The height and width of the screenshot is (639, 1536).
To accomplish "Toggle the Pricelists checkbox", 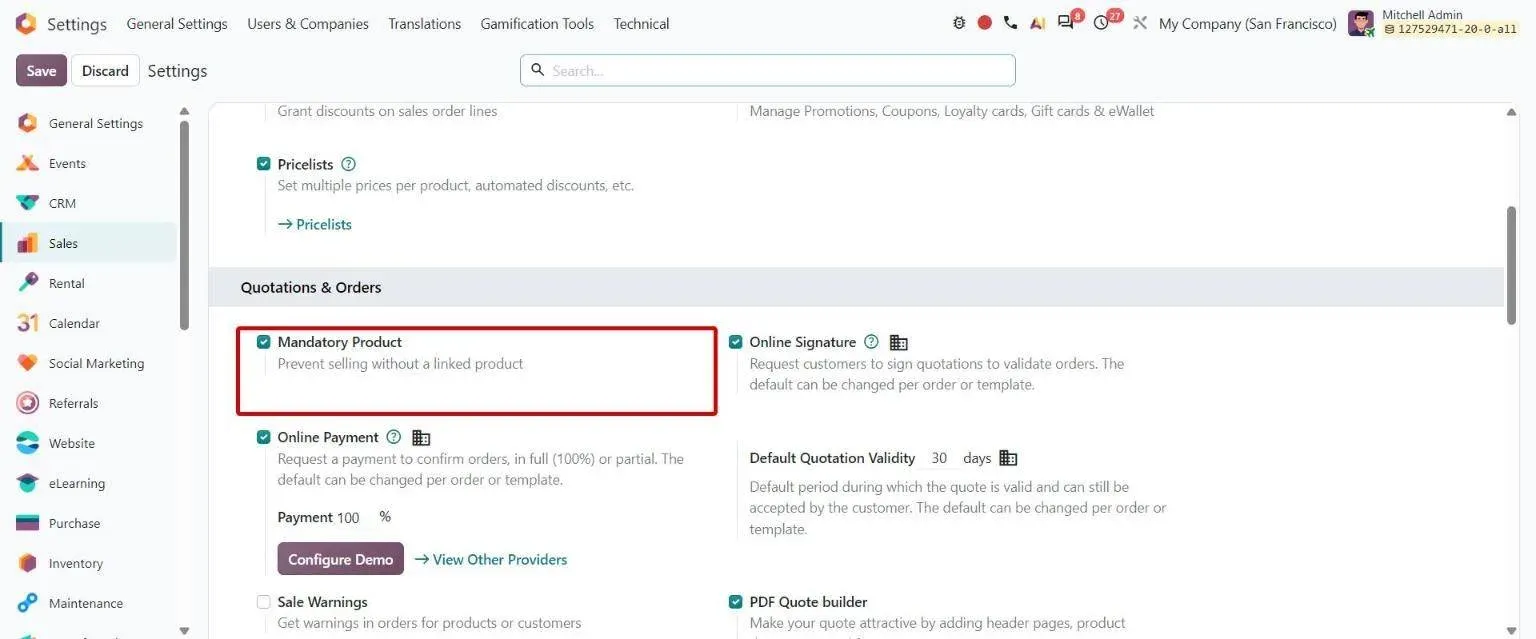I will 264,164.
